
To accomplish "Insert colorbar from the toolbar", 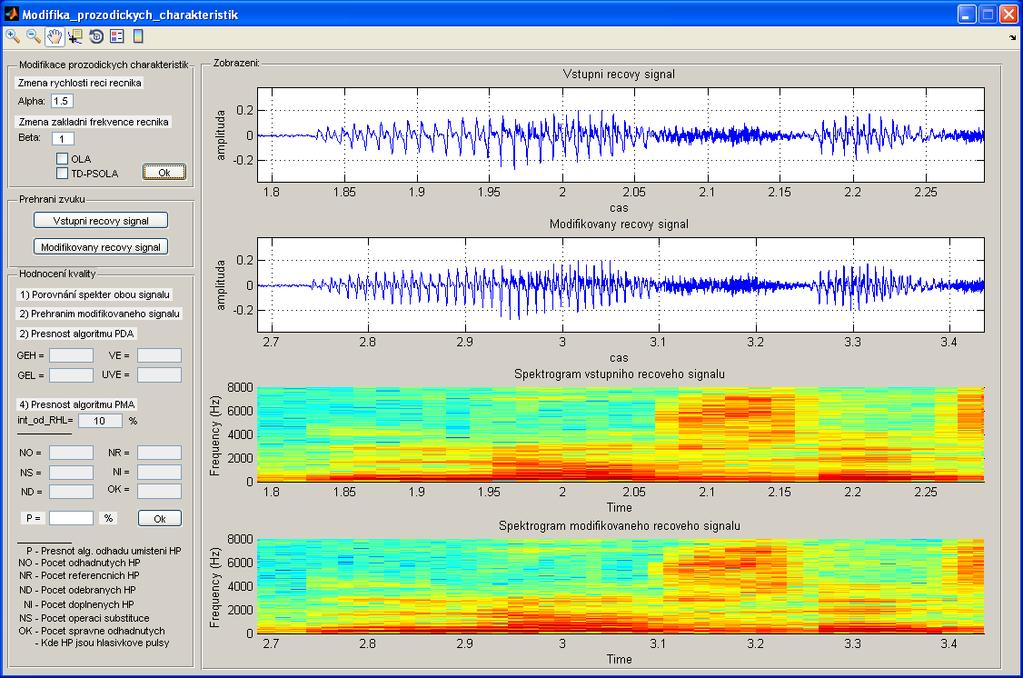I will (x=138, y=37).
